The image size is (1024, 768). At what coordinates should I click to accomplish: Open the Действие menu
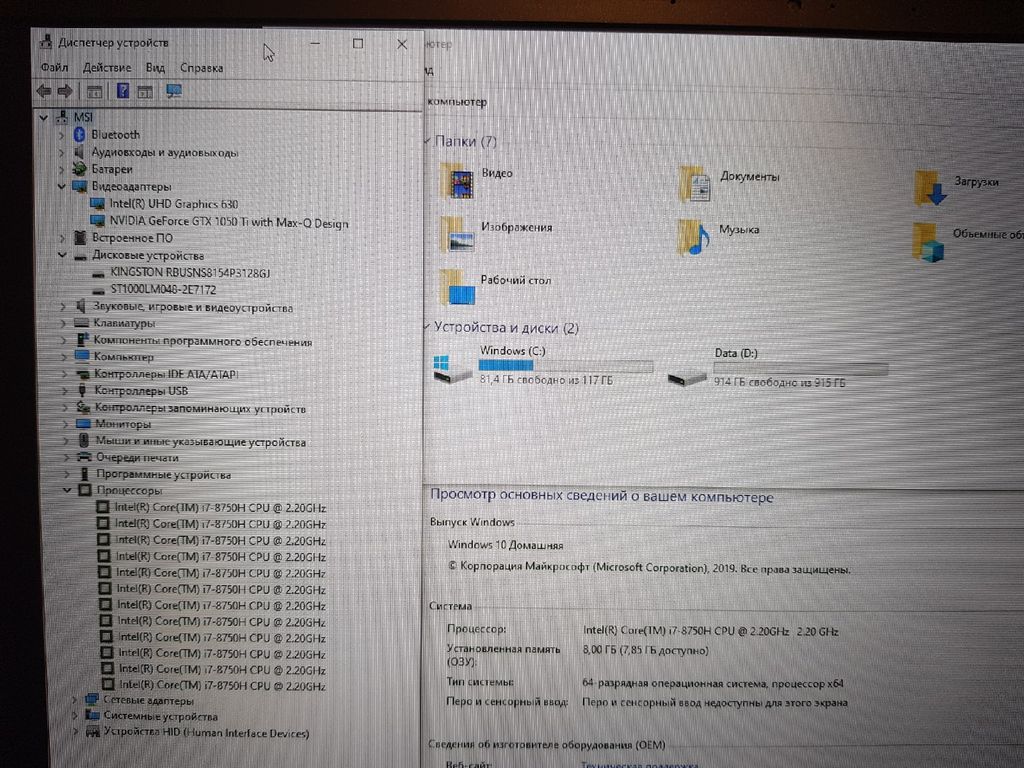(107, 67)
